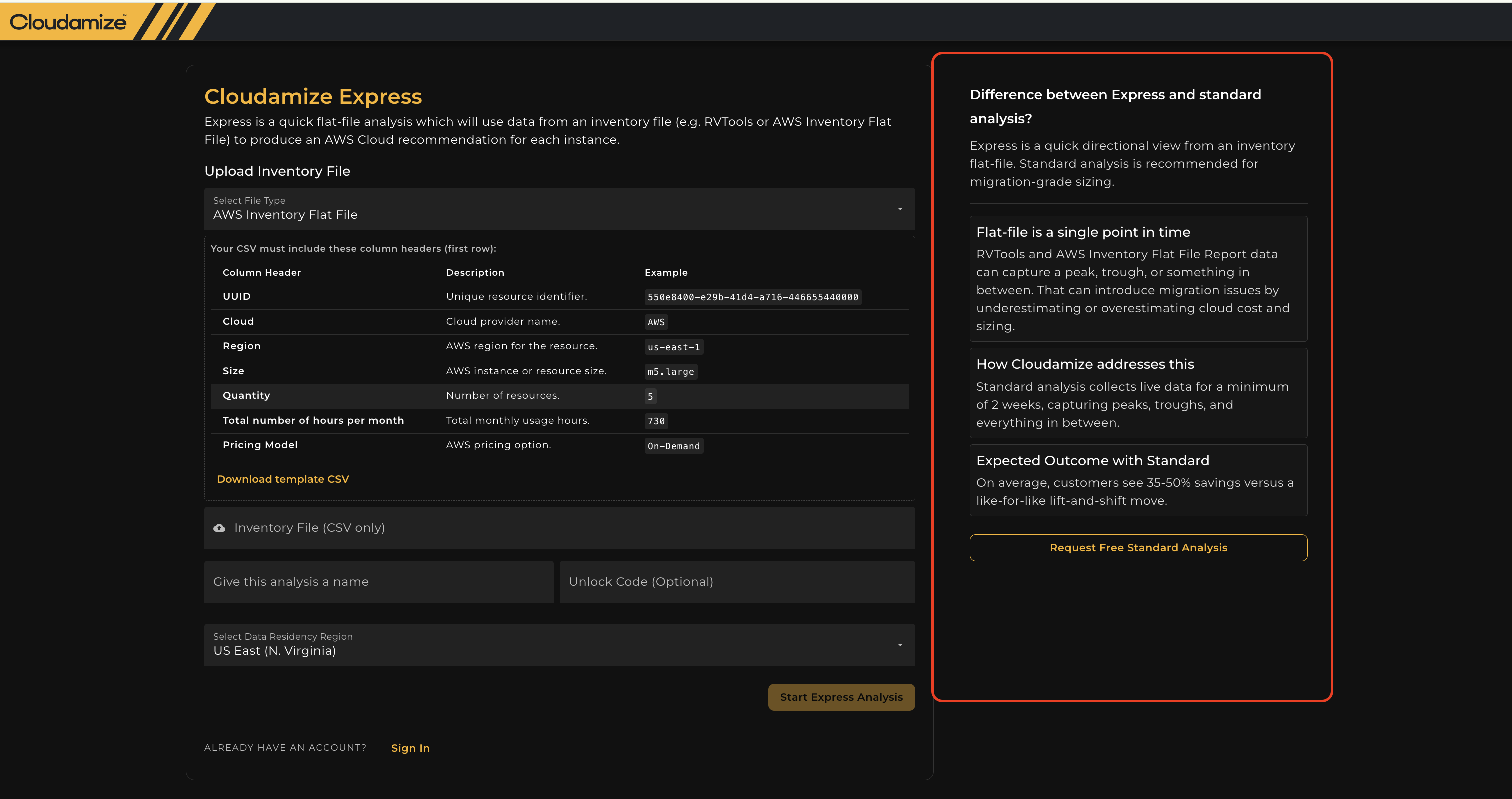Click the Upload Inventory File heading
This screenshot has width=1512, height=799.
click(x=277, y=171)
